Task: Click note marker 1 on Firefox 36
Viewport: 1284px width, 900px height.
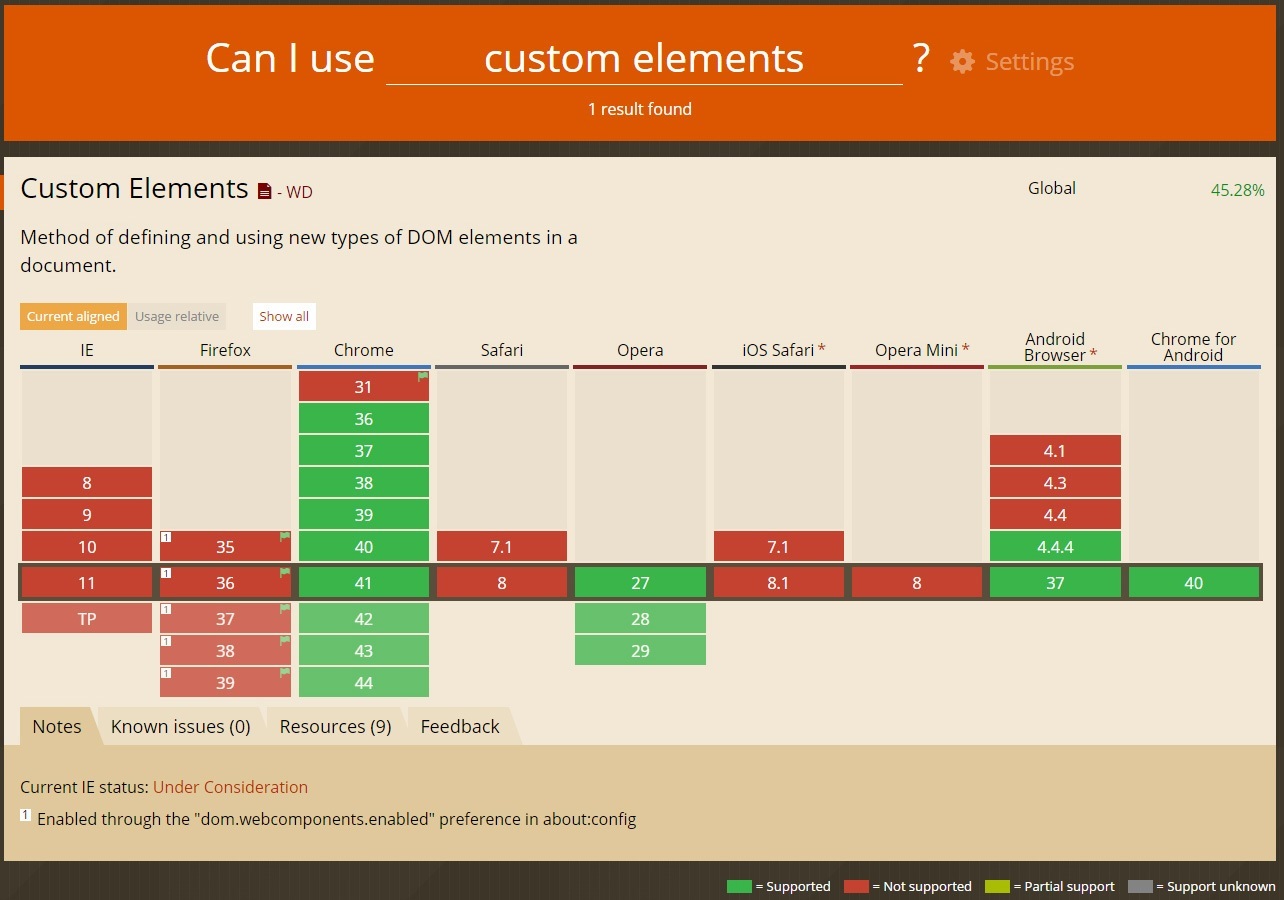Action: [166, 573]
